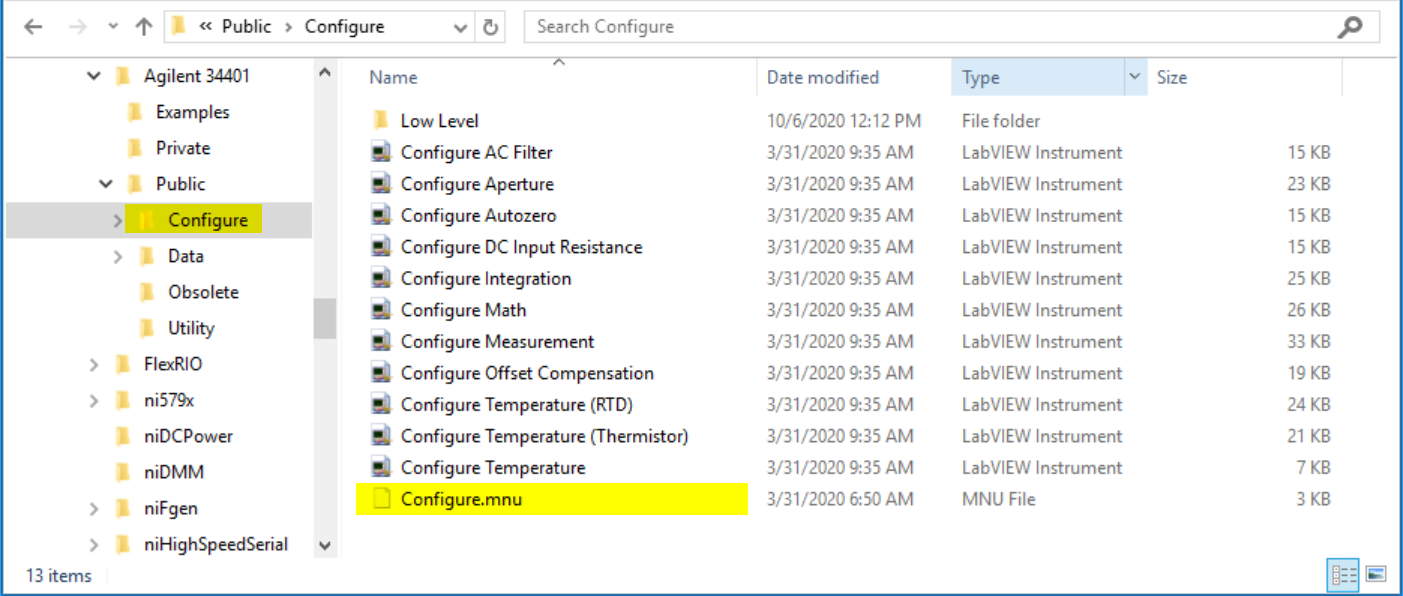Select Public in the address breadcrumb
The width and height of the screenshot is (1403, 596).
[246, 27]
